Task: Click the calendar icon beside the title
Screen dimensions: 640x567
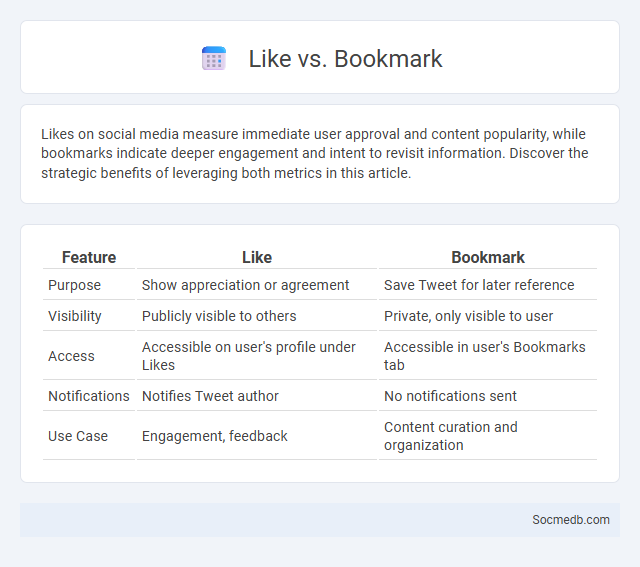Action: (x=214, y=58)
